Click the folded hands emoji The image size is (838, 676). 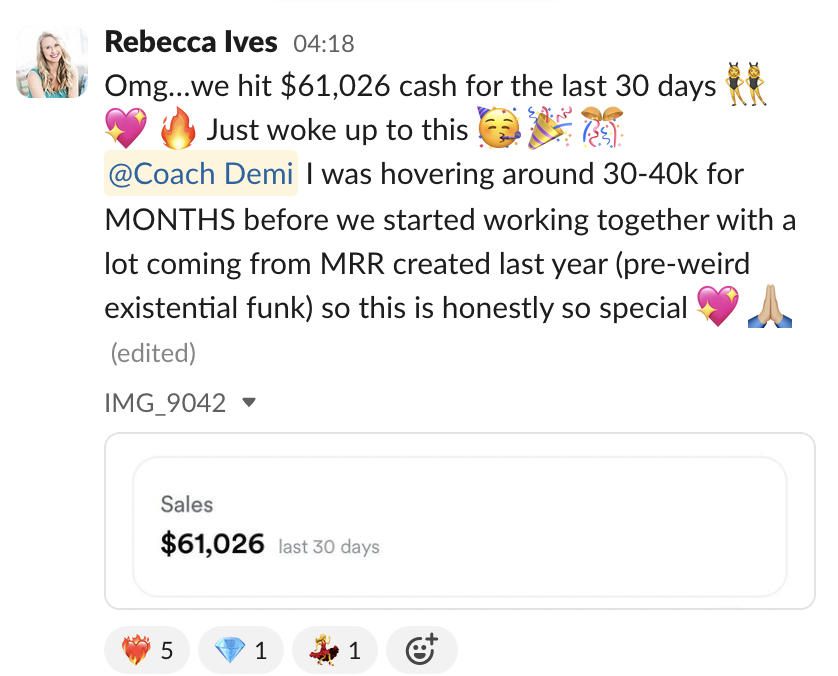770,307
